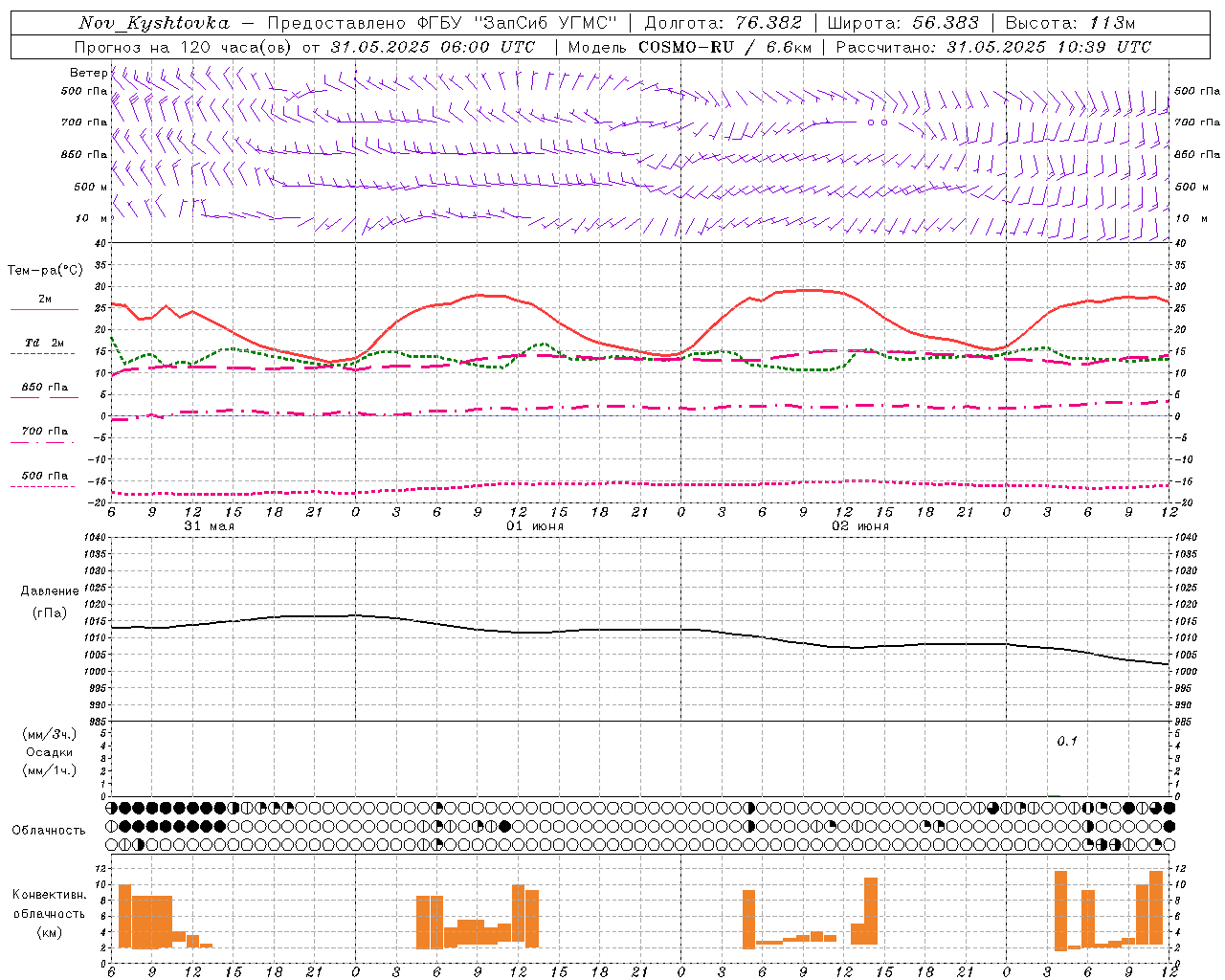
Task: Click the Nov_Kyshtovka station title
Action: coord(154,23)
